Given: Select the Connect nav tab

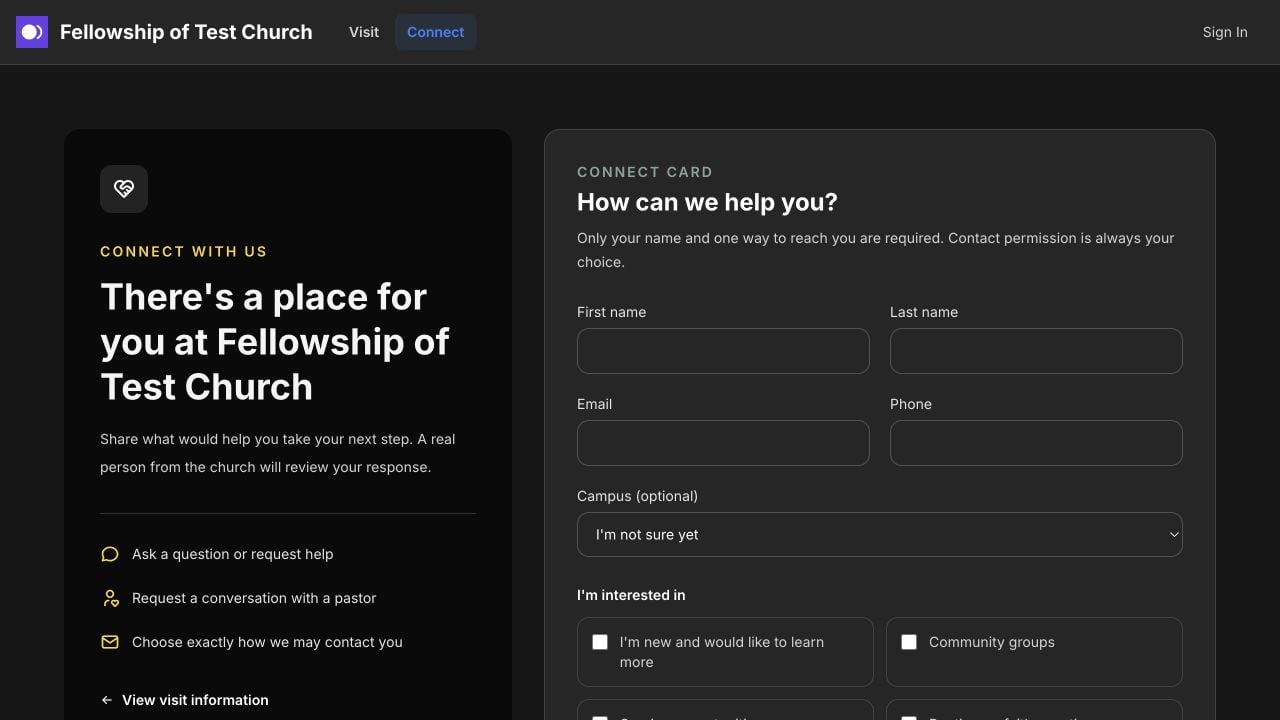Looking at the screenshot, I should point(436,32).
